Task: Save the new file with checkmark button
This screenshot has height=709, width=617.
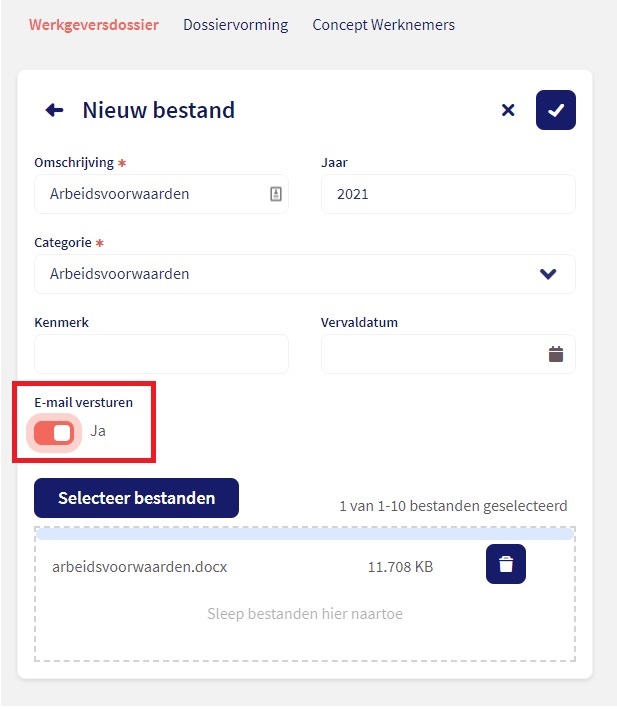Action: point(556,110)
